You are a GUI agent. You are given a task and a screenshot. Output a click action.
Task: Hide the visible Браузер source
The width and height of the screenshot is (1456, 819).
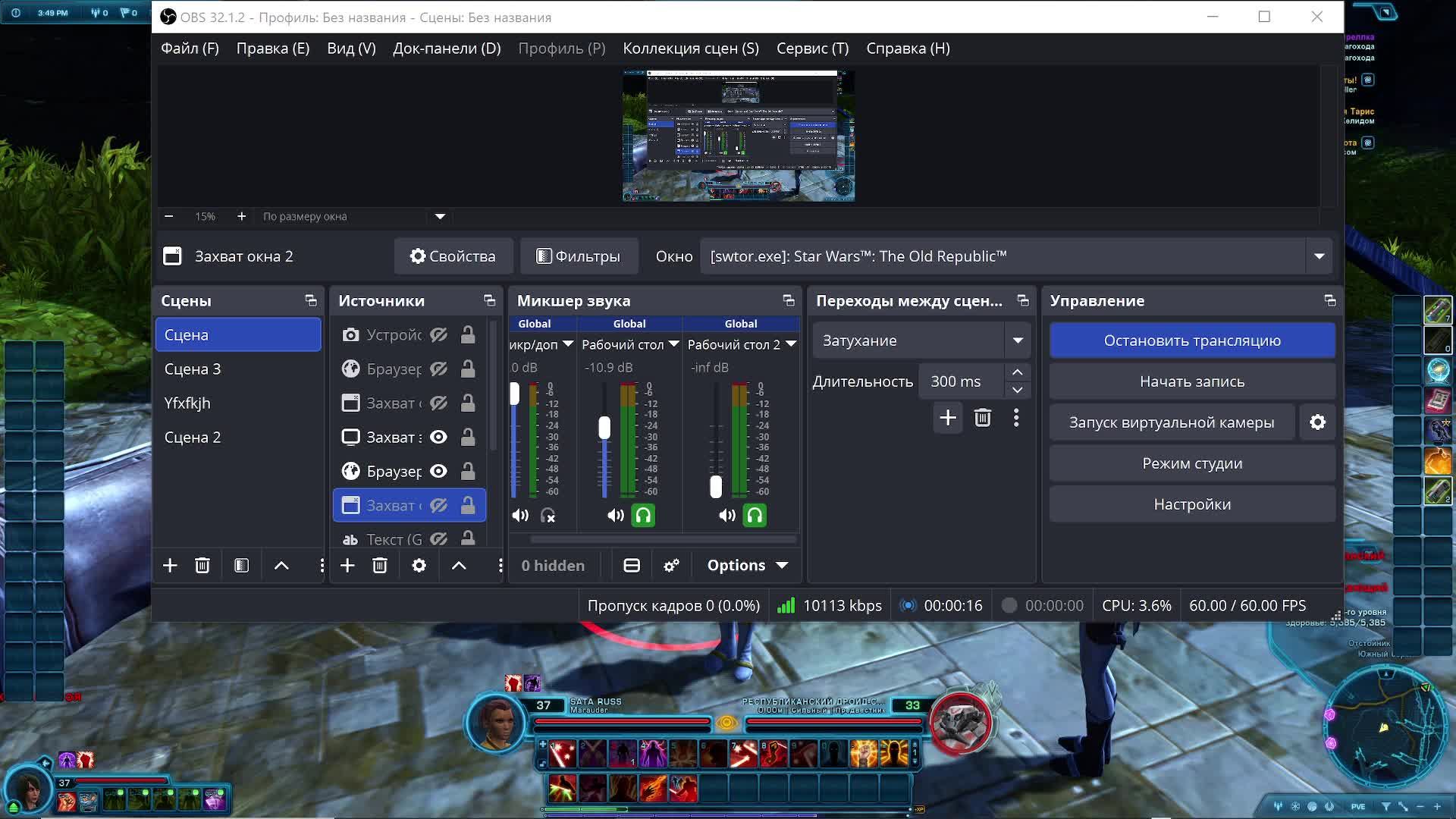pos(438,472)
